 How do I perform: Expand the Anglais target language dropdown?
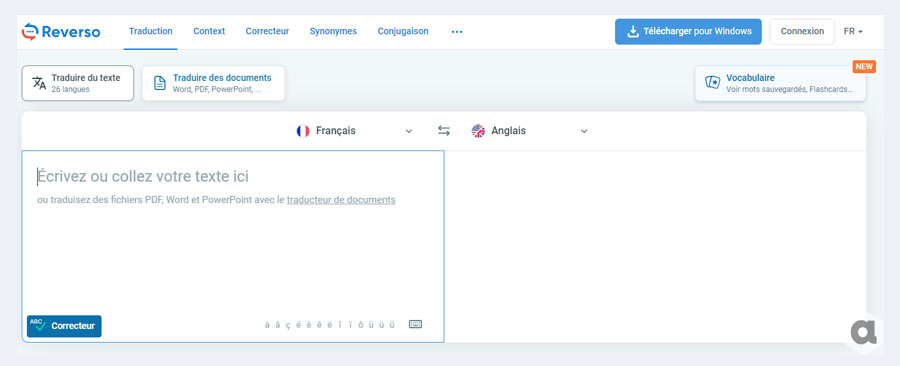530,131
